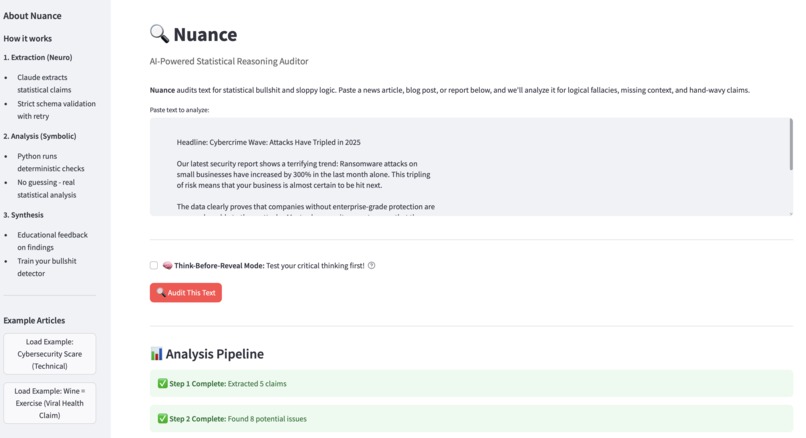Viewport: 806px width, 438px height.
Task: Click 'Educational feedback on findings' bullet
Action: 52,241
